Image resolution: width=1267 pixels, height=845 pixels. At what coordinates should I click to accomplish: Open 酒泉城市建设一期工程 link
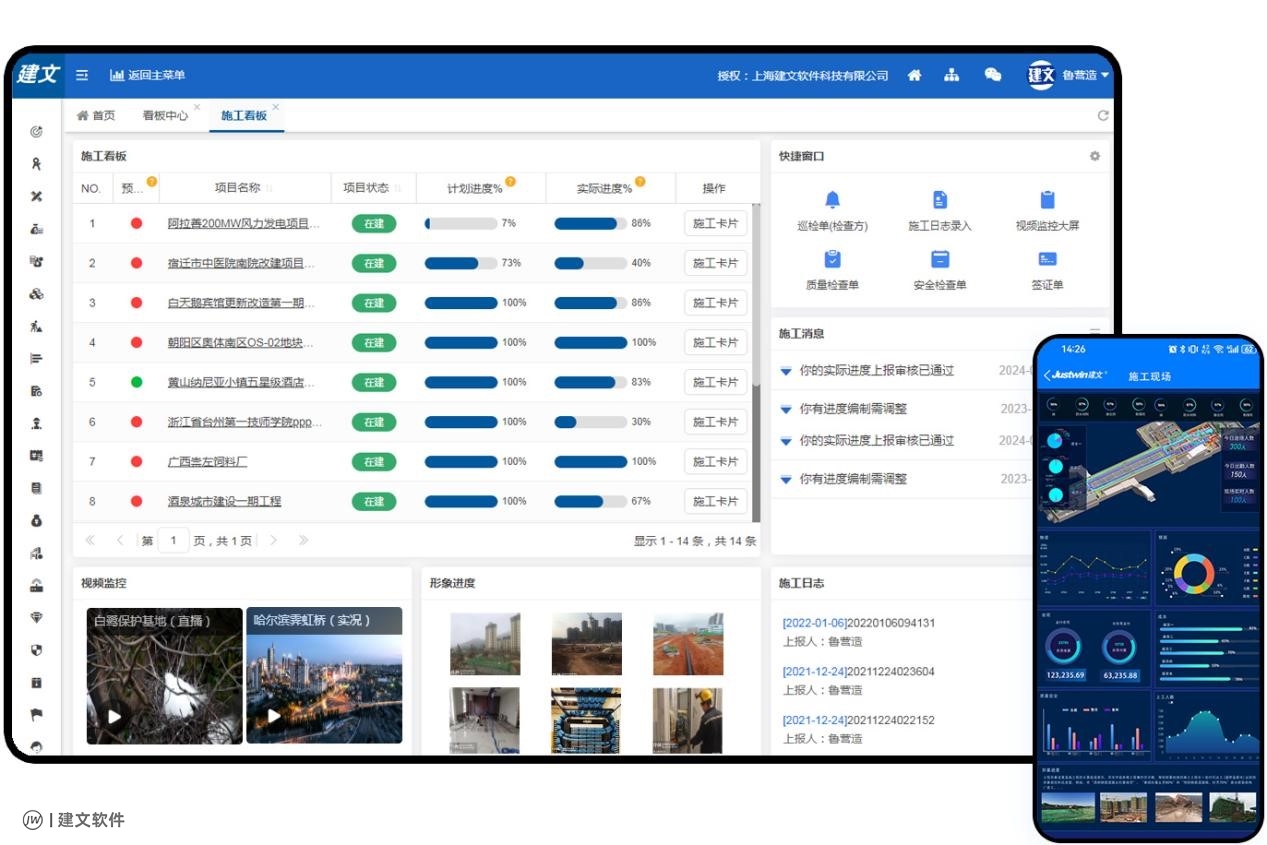[224, 501]
